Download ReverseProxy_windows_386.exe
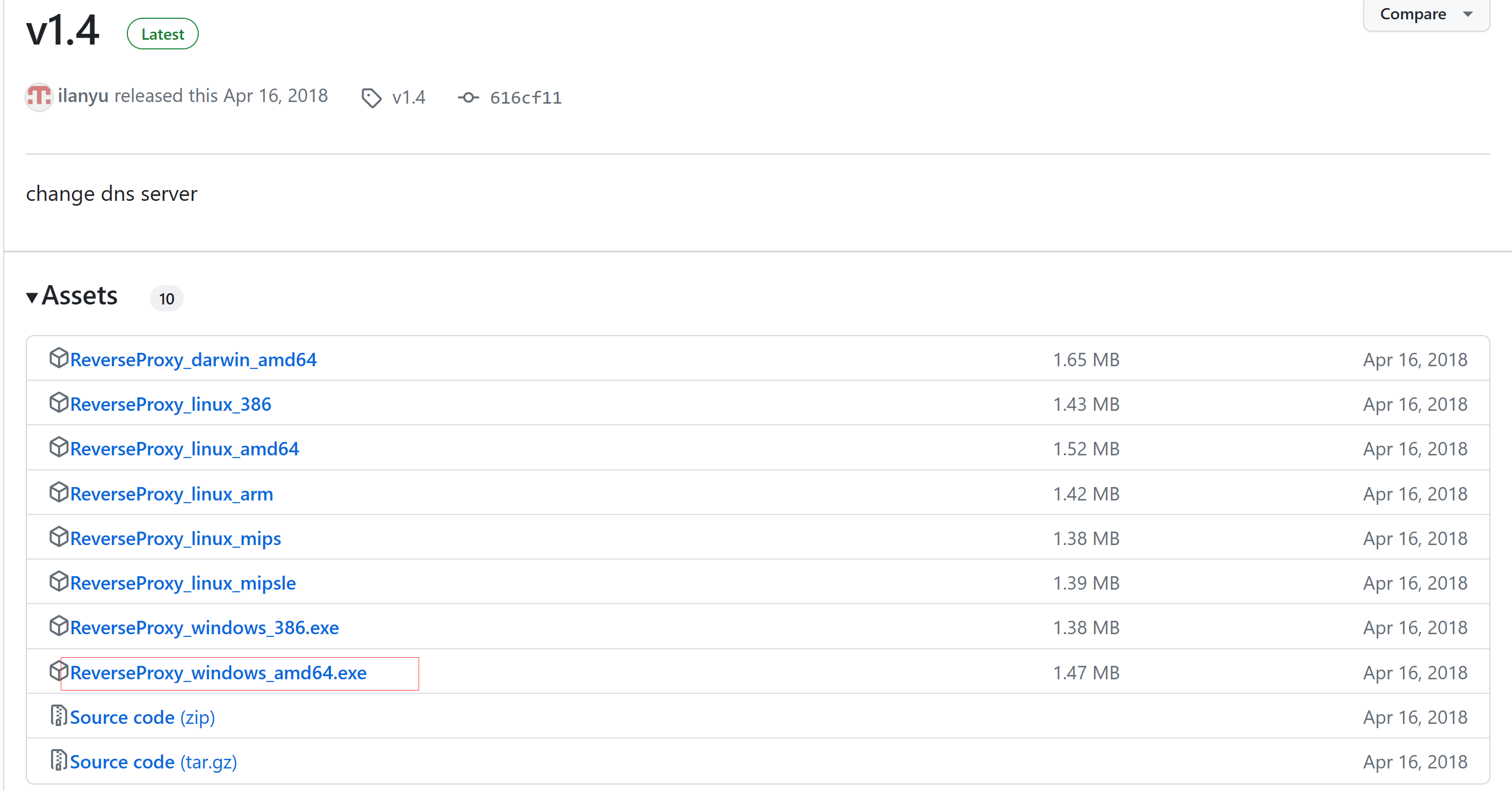1512x791 pixels. [x=204, y=627]
